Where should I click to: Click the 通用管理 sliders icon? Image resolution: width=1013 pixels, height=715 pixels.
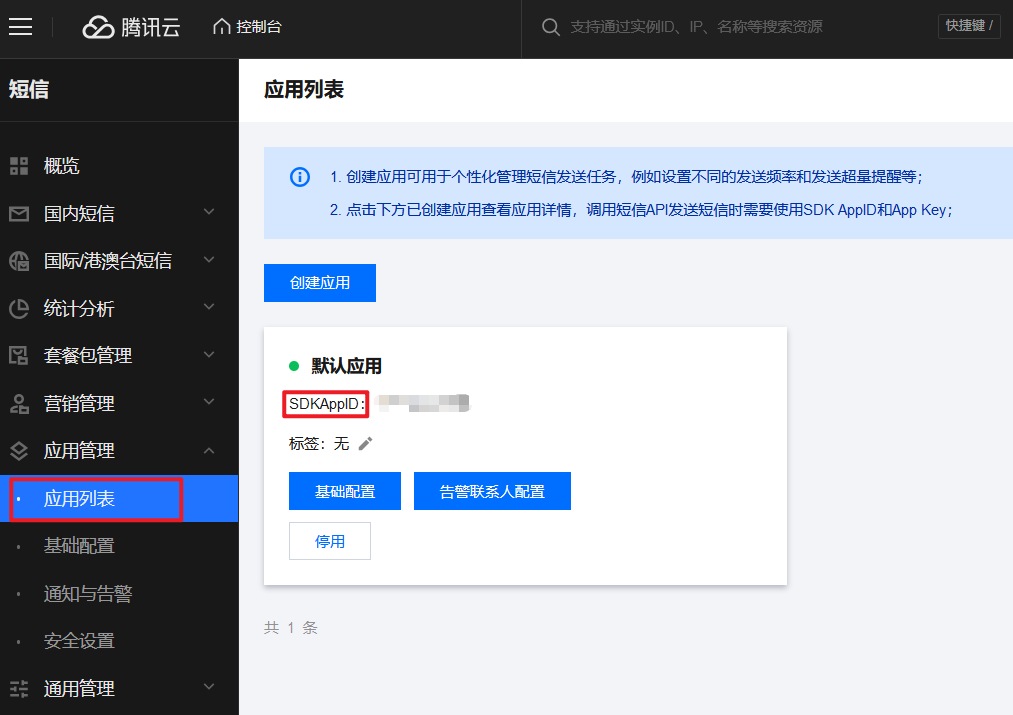(x=19, y=689)
